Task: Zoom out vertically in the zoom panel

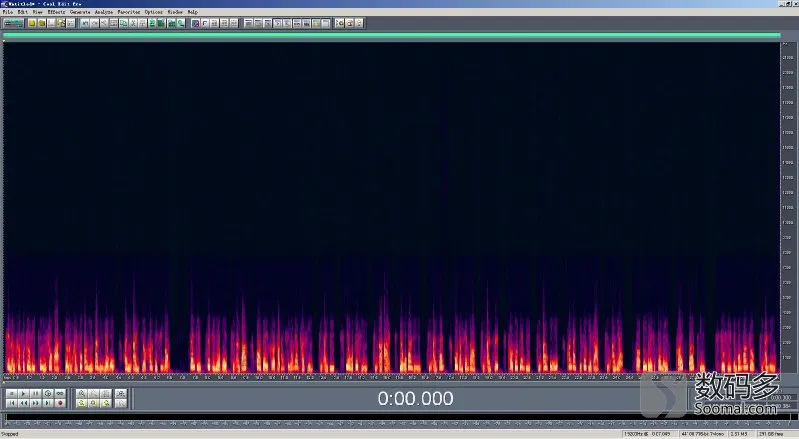Action: [121, 403]
